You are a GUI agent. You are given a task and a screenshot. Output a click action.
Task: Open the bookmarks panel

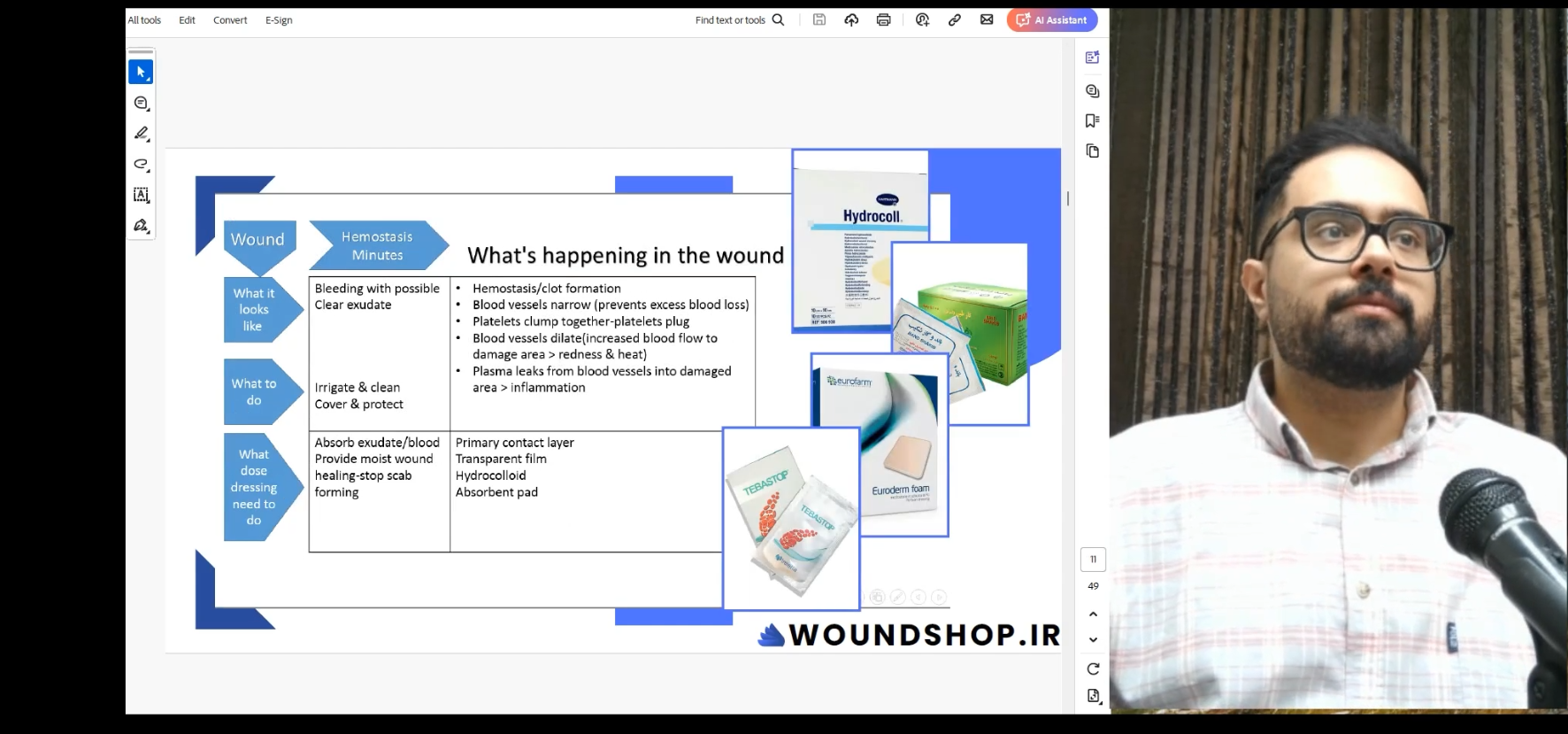1092,120
